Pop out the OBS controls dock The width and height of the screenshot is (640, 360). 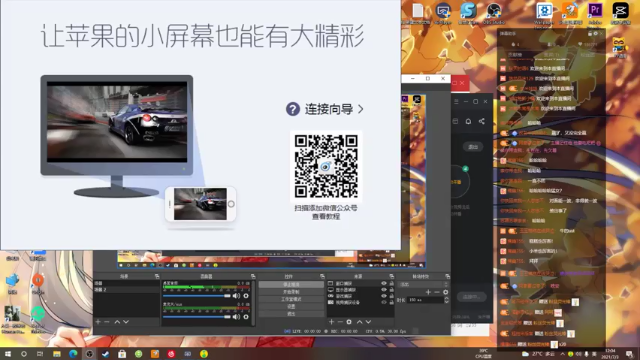pyautogui.click(x=322, y=276)
